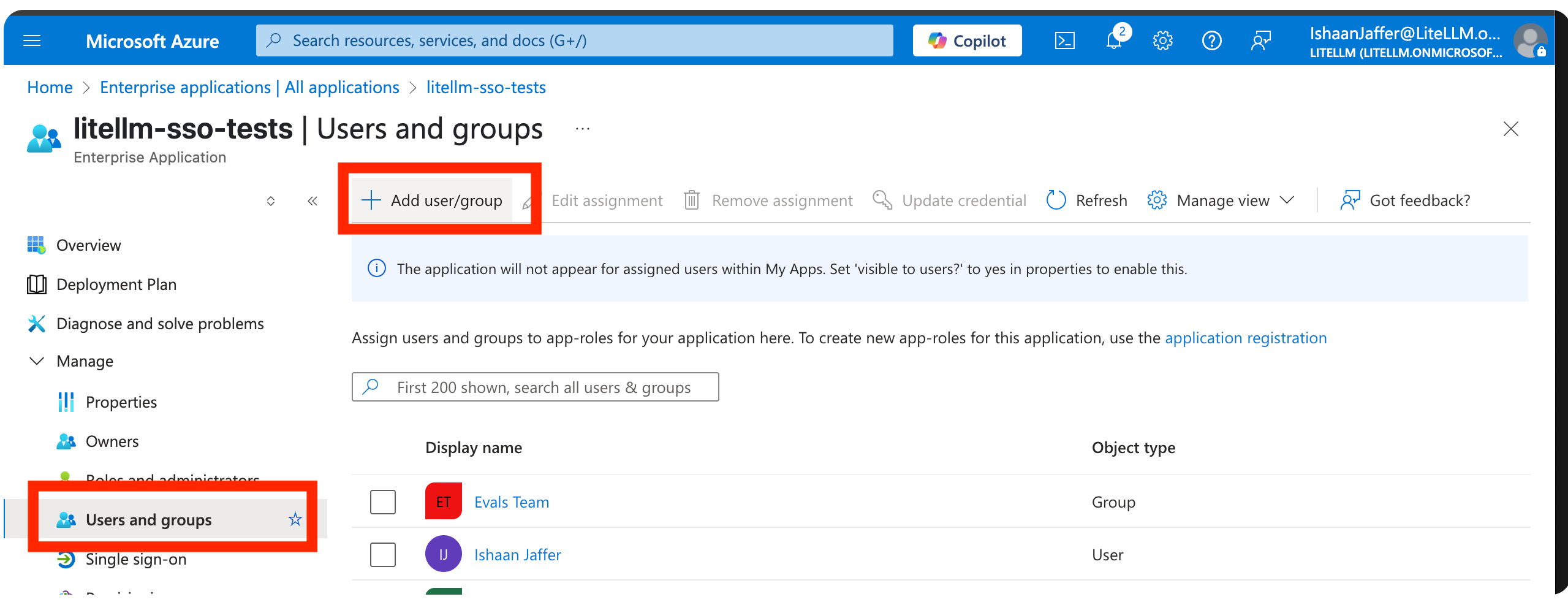
Task: Go to Overview in the sidebar
Action: (x=89, y=245)
